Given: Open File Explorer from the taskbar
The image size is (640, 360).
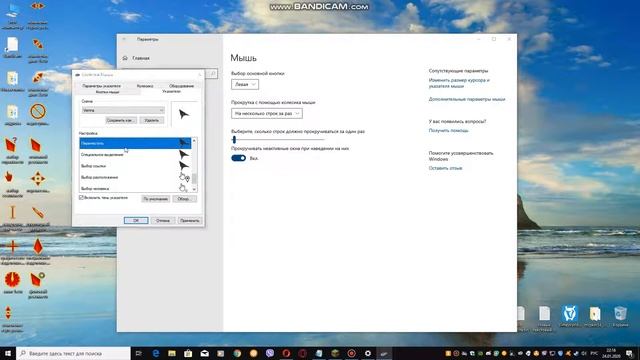Looking at the screenshot, I should 172,353.
